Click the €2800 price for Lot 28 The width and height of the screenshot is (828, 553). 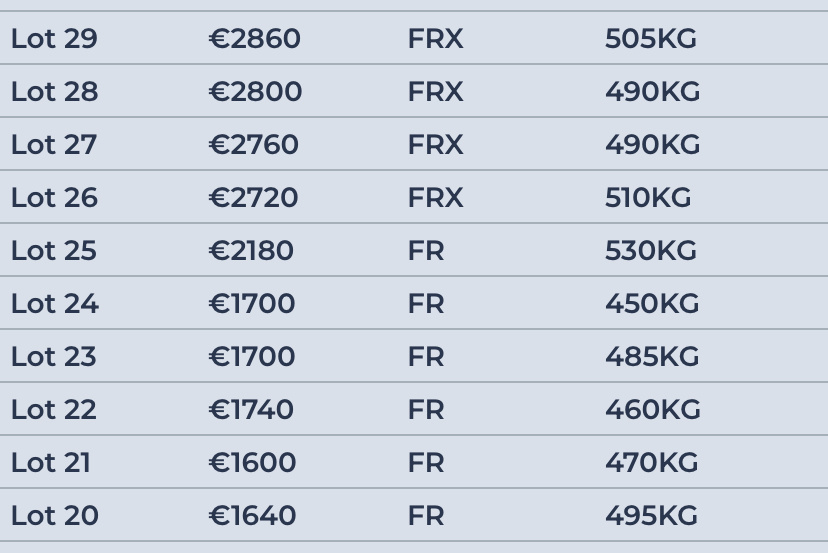[x=255, y=91]
